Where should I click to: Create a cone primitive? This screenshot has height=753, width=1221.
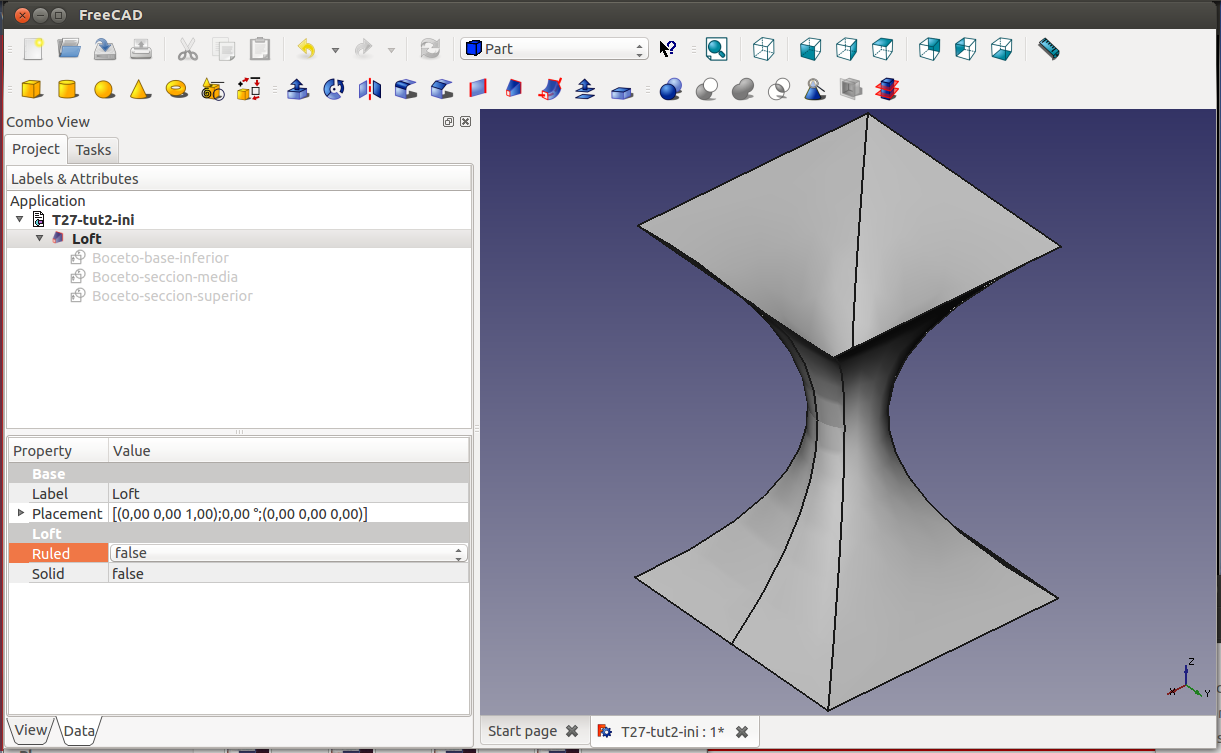(x=140, y=90)
